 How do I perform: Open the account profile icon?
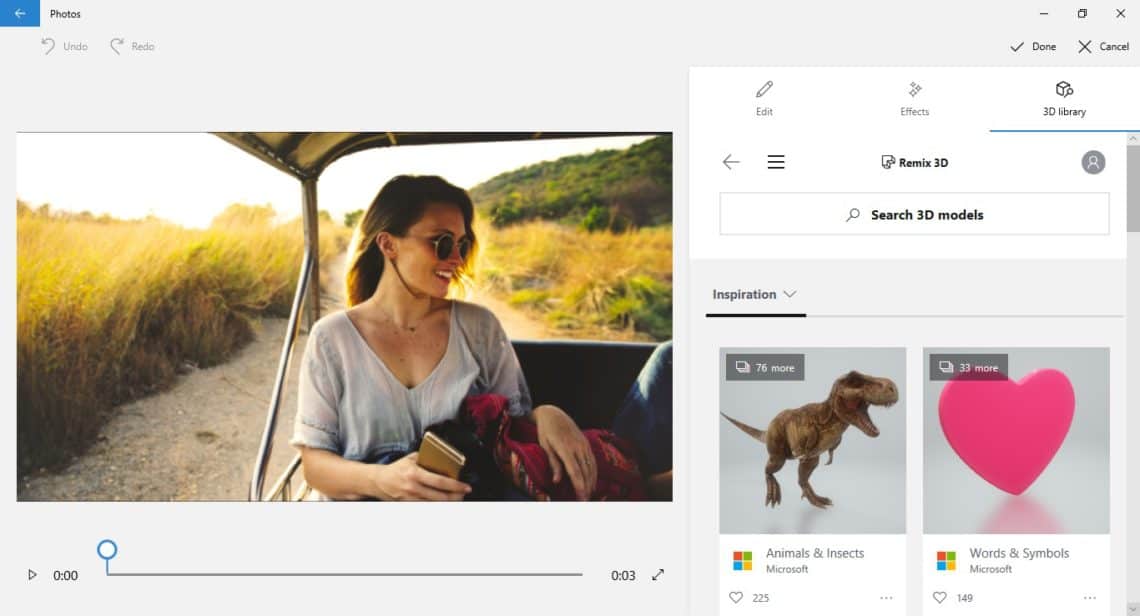(x=1093, y=161)
